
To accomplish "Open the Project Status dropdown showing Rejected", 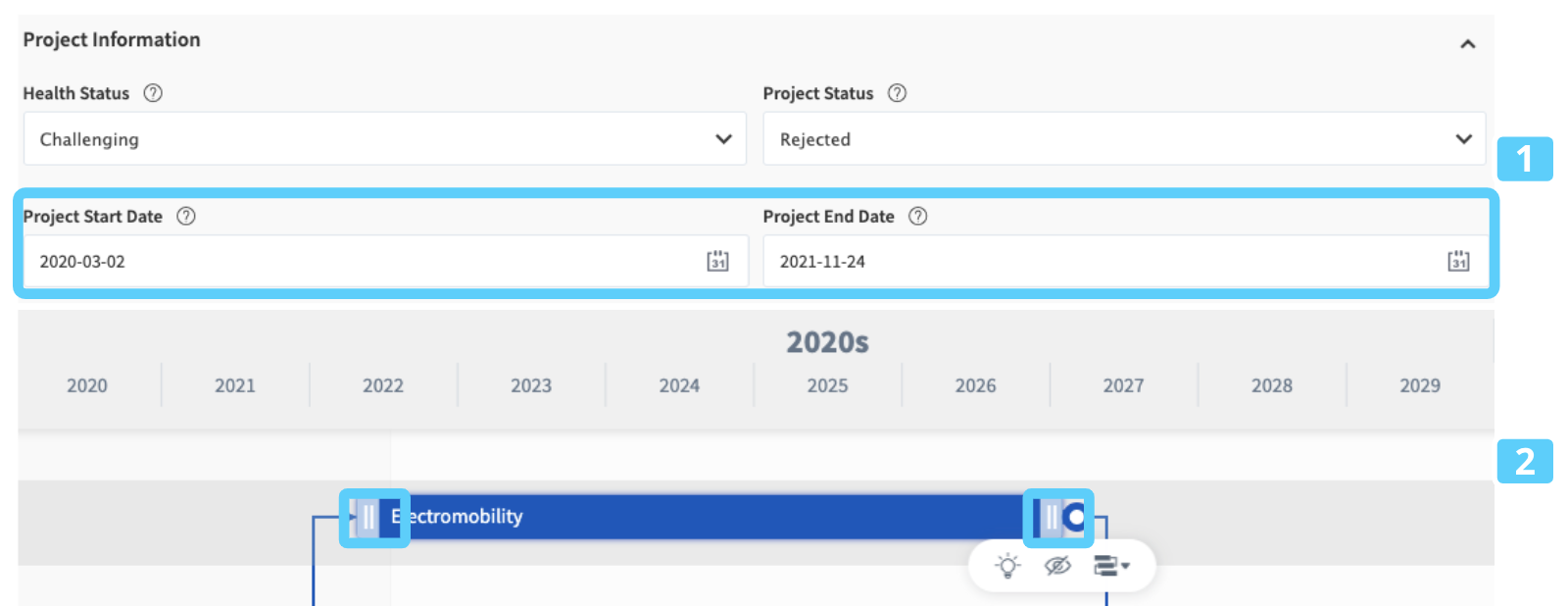I will point(1123,139).
